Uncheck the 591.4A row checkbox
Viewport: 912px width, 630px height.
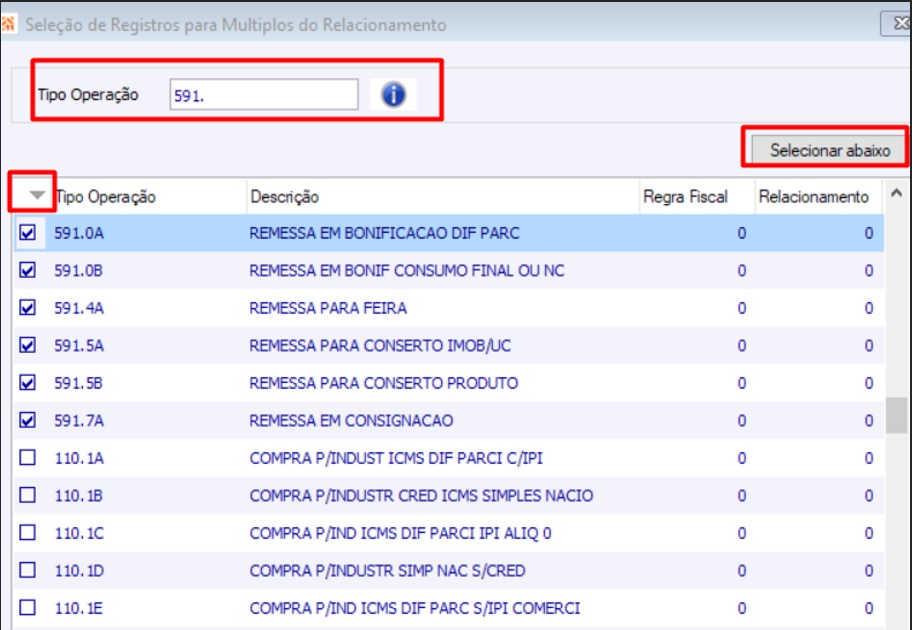(27, 307)
